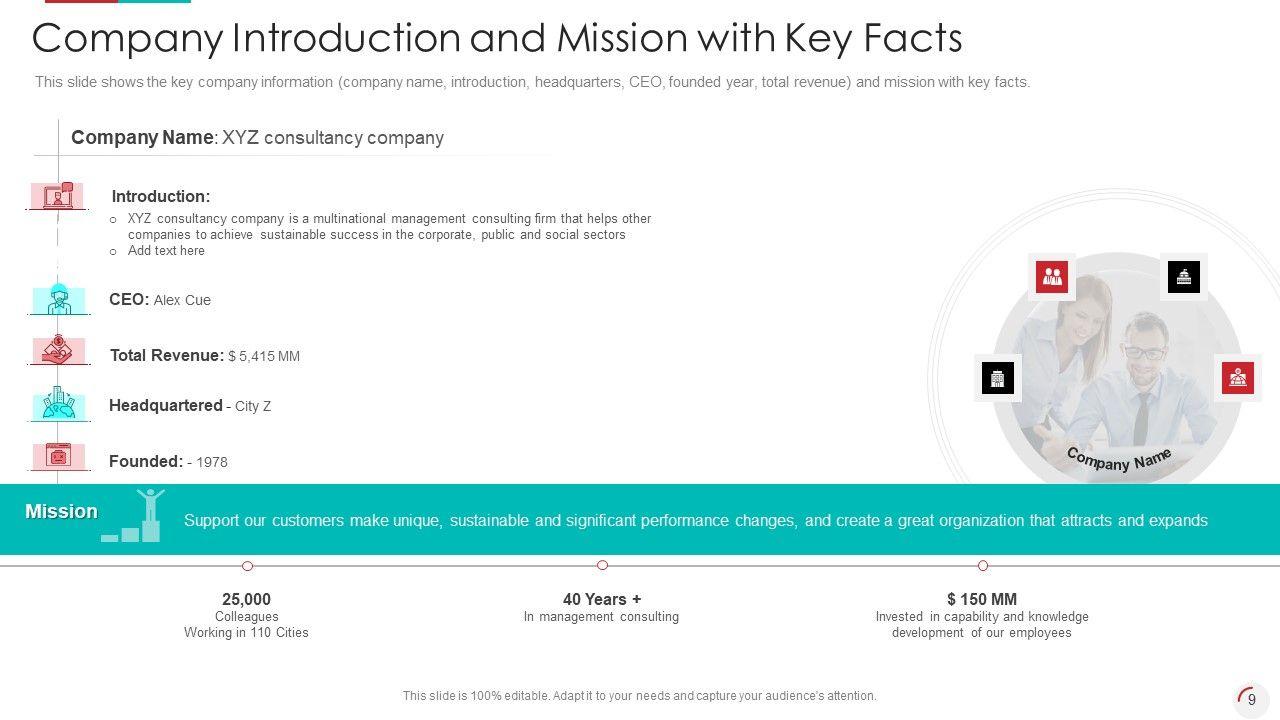Click the timeline marker above 25,000
Image resolution: width=1280 pixels, height=720 pixels.
[247, 566]
